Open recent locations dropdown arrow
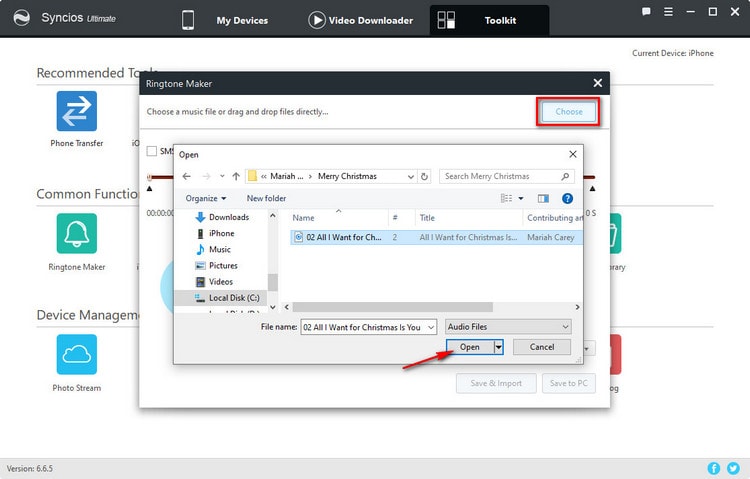 click(x=222, y=177)
